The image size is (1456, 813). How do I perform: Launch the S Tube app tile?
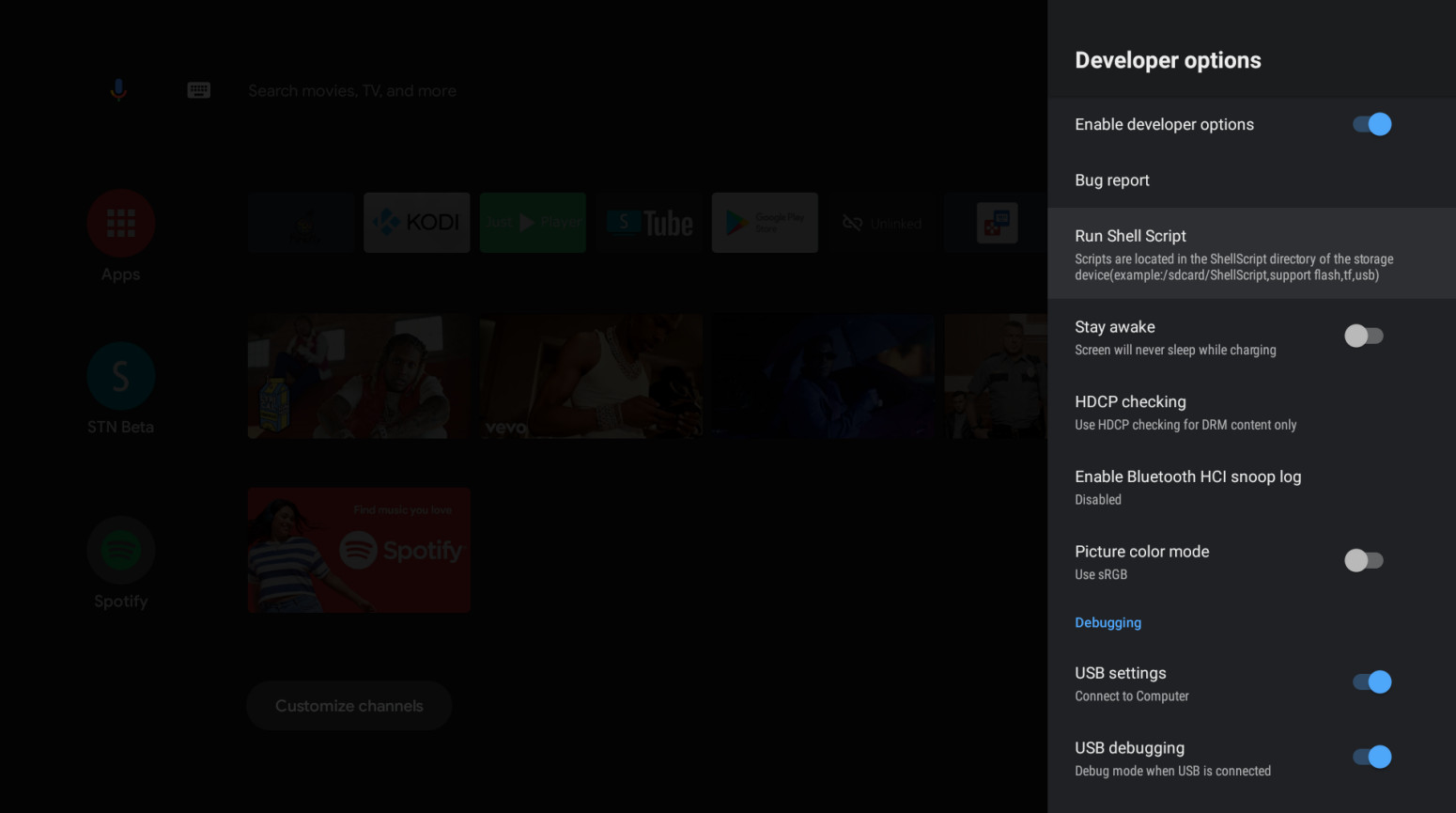(649, 223)
